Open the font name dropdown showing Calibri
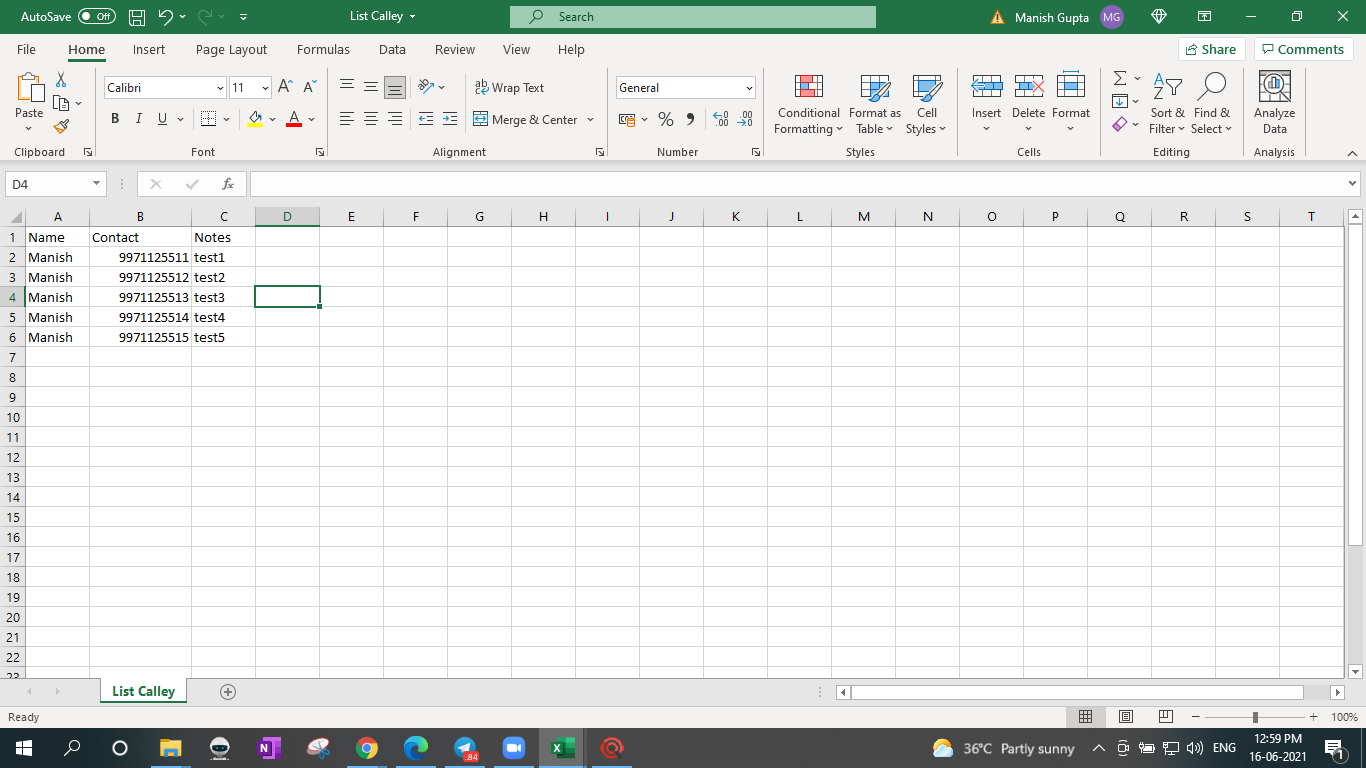Screen dimensions: 1366x768 pos(220,88)
